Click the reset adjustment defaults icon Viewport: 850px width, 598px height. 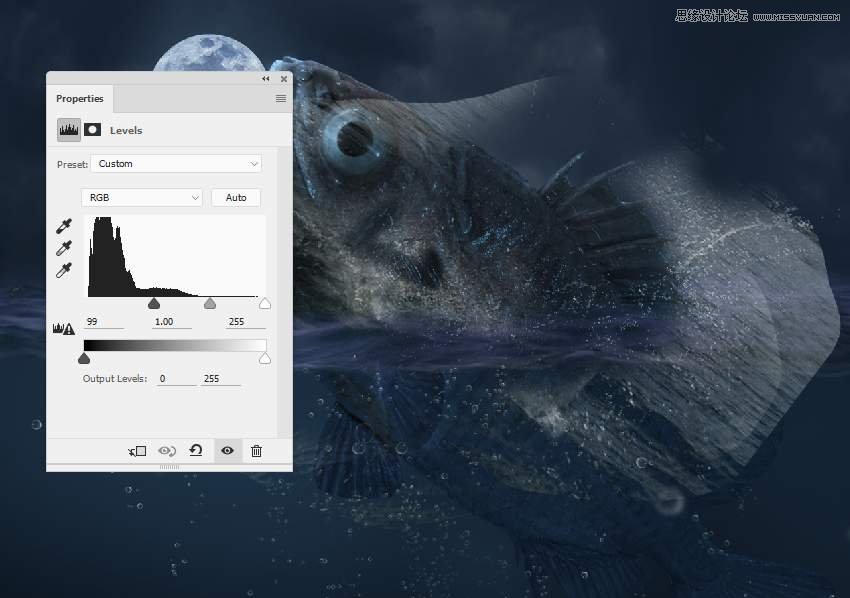pyautogui.click(x=196, y=451)
